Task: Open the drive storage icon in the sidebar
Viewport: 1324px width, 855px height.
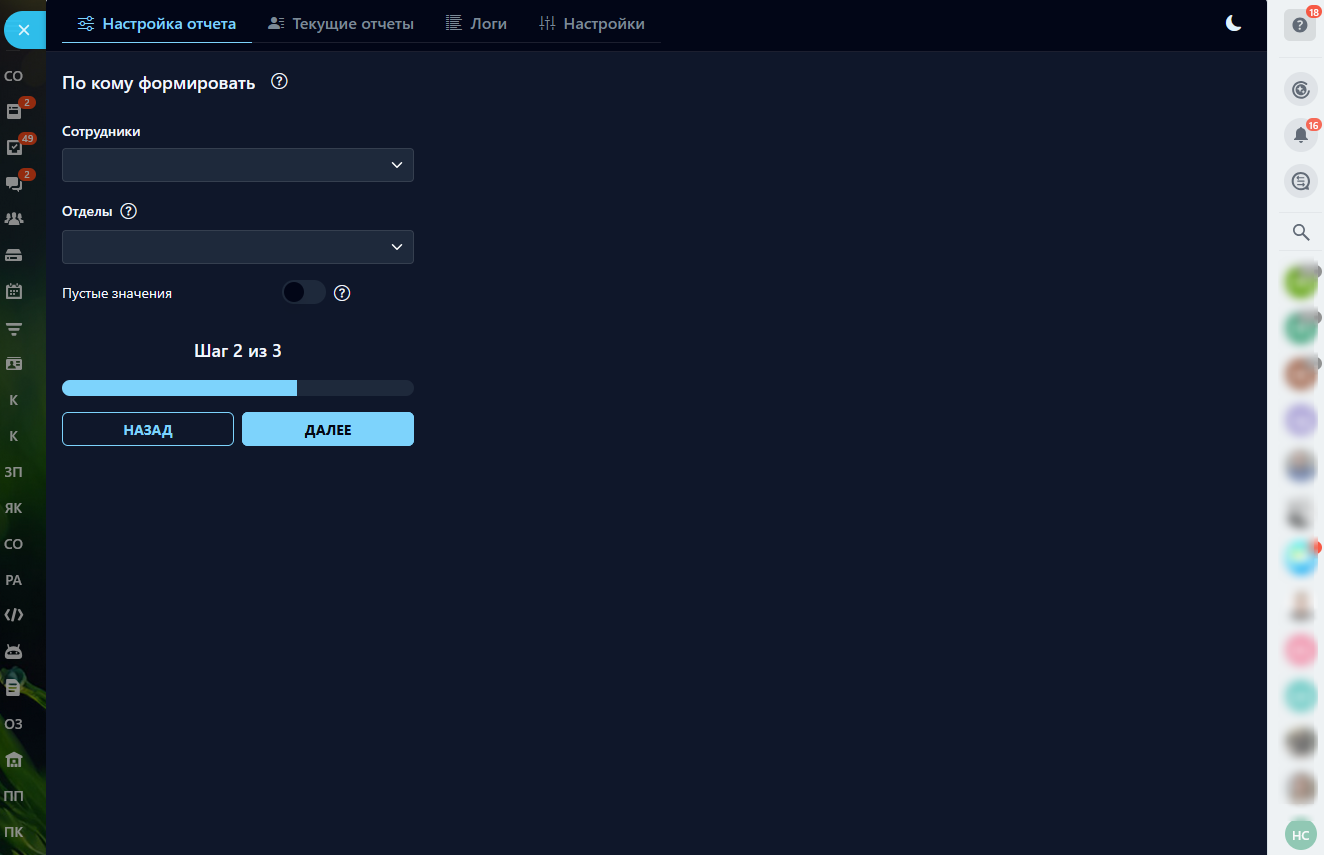Action: tap(14, 255)
